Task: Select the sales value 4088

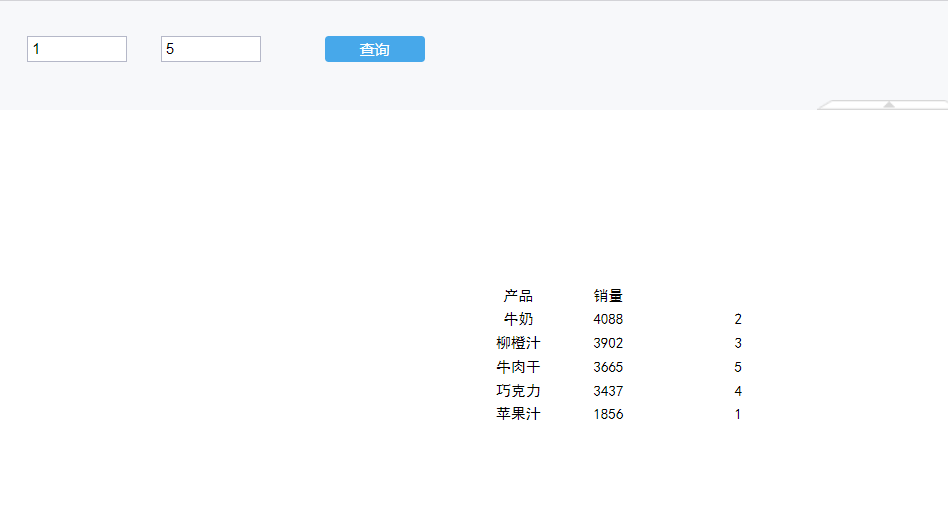Action: pos(608,319)
